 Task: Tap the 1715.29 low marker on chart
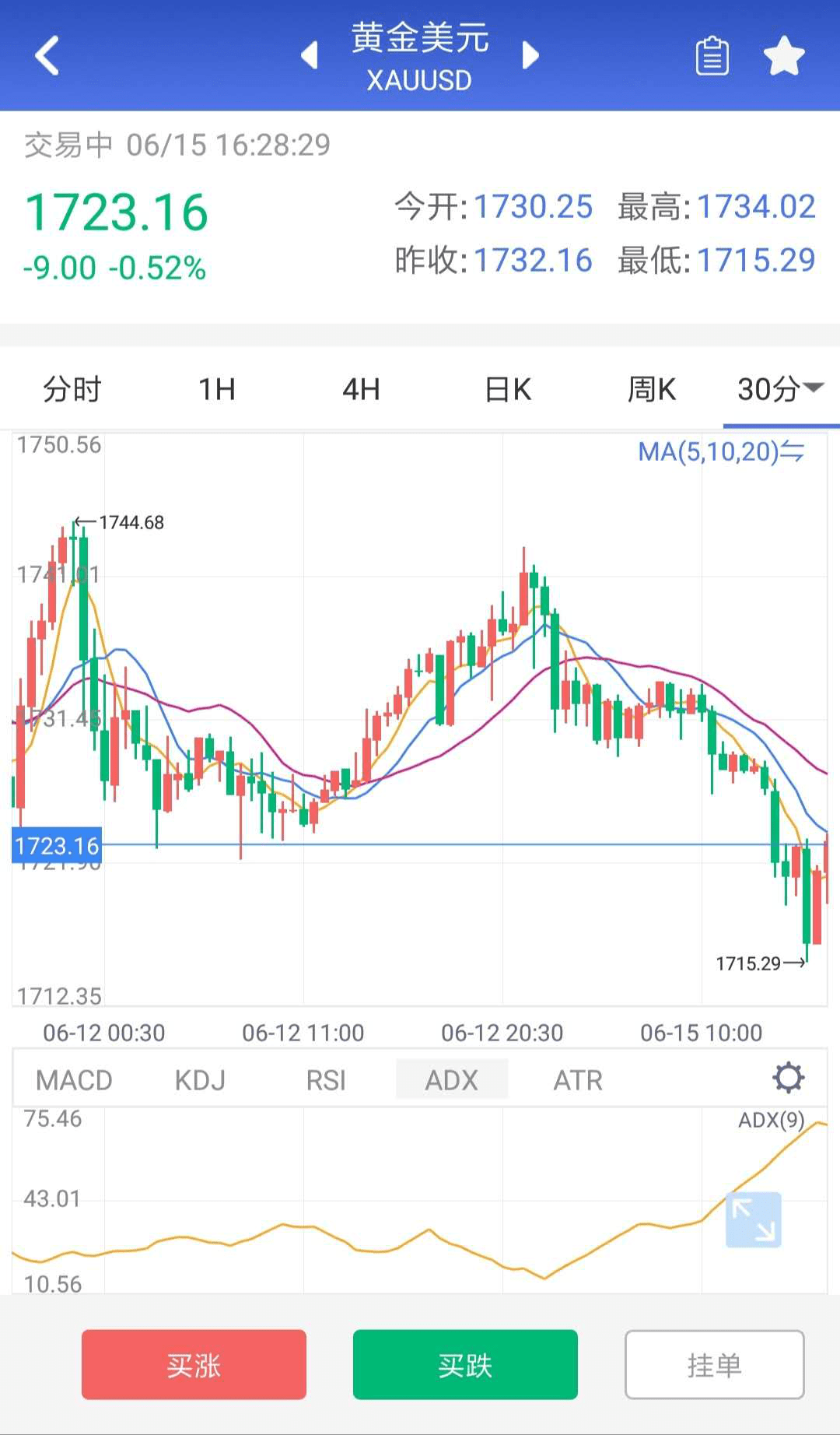coord(748,963)
